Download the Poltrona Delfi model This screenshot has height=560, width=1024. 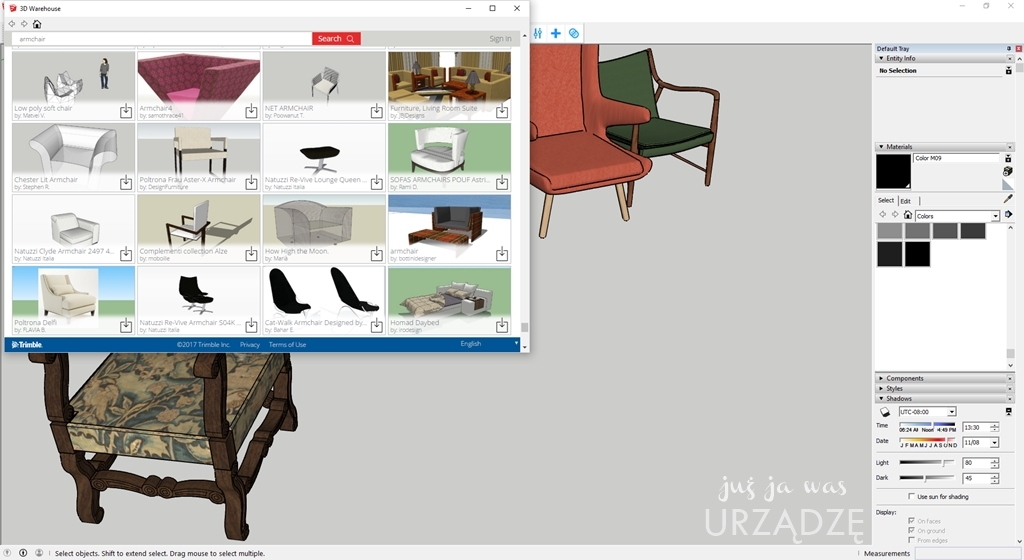(126, 325)
